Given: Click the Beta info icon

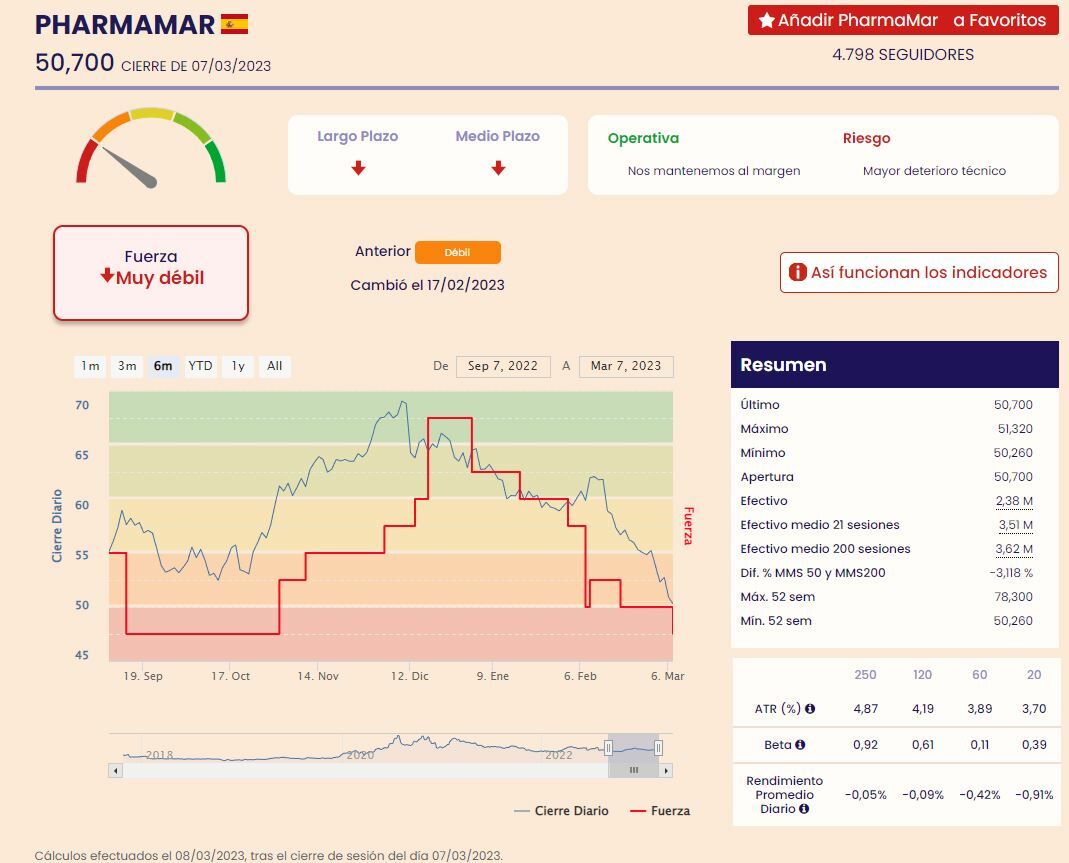Looking at the screenshot, I should pos(800,744).
